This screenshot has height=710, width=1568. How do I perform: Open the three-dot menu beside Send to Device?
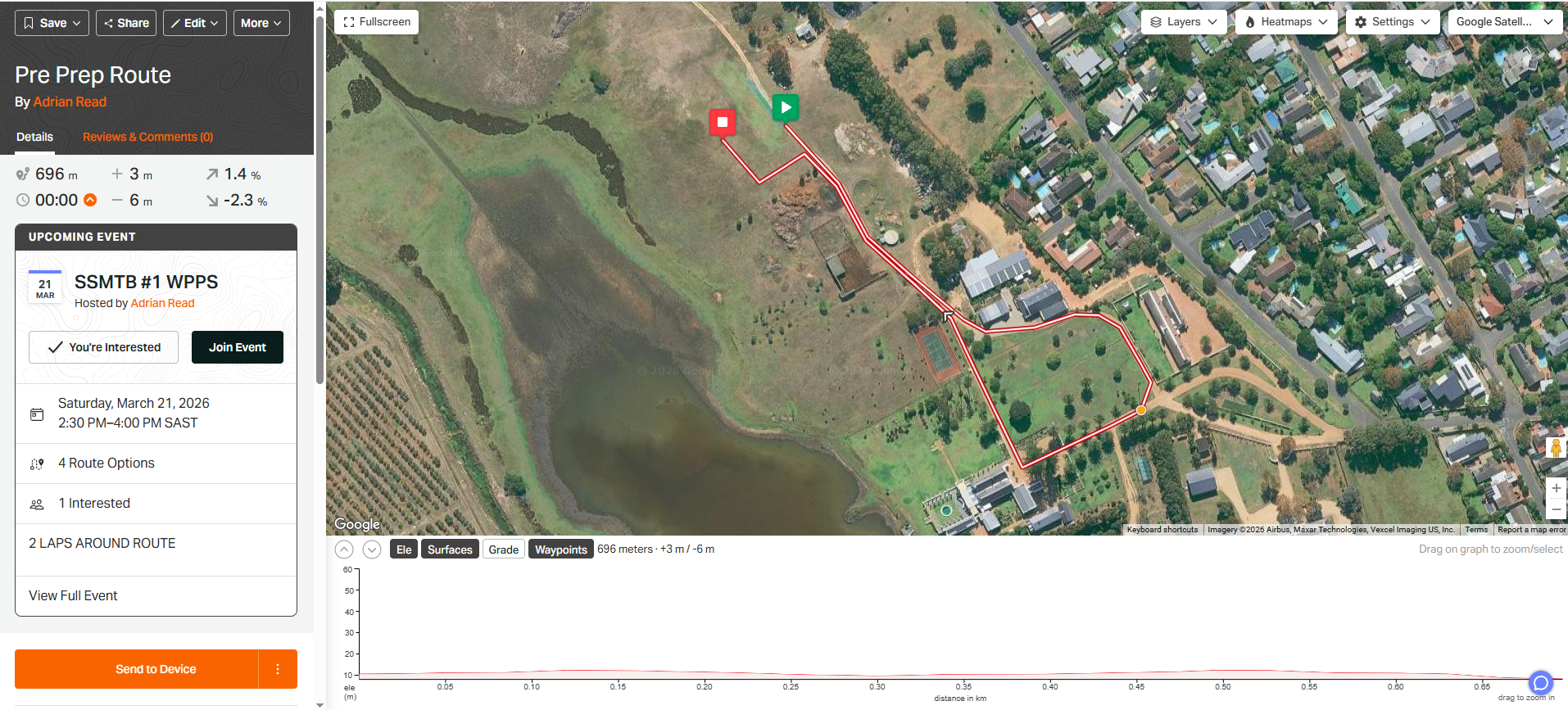(x=278, y=669)
